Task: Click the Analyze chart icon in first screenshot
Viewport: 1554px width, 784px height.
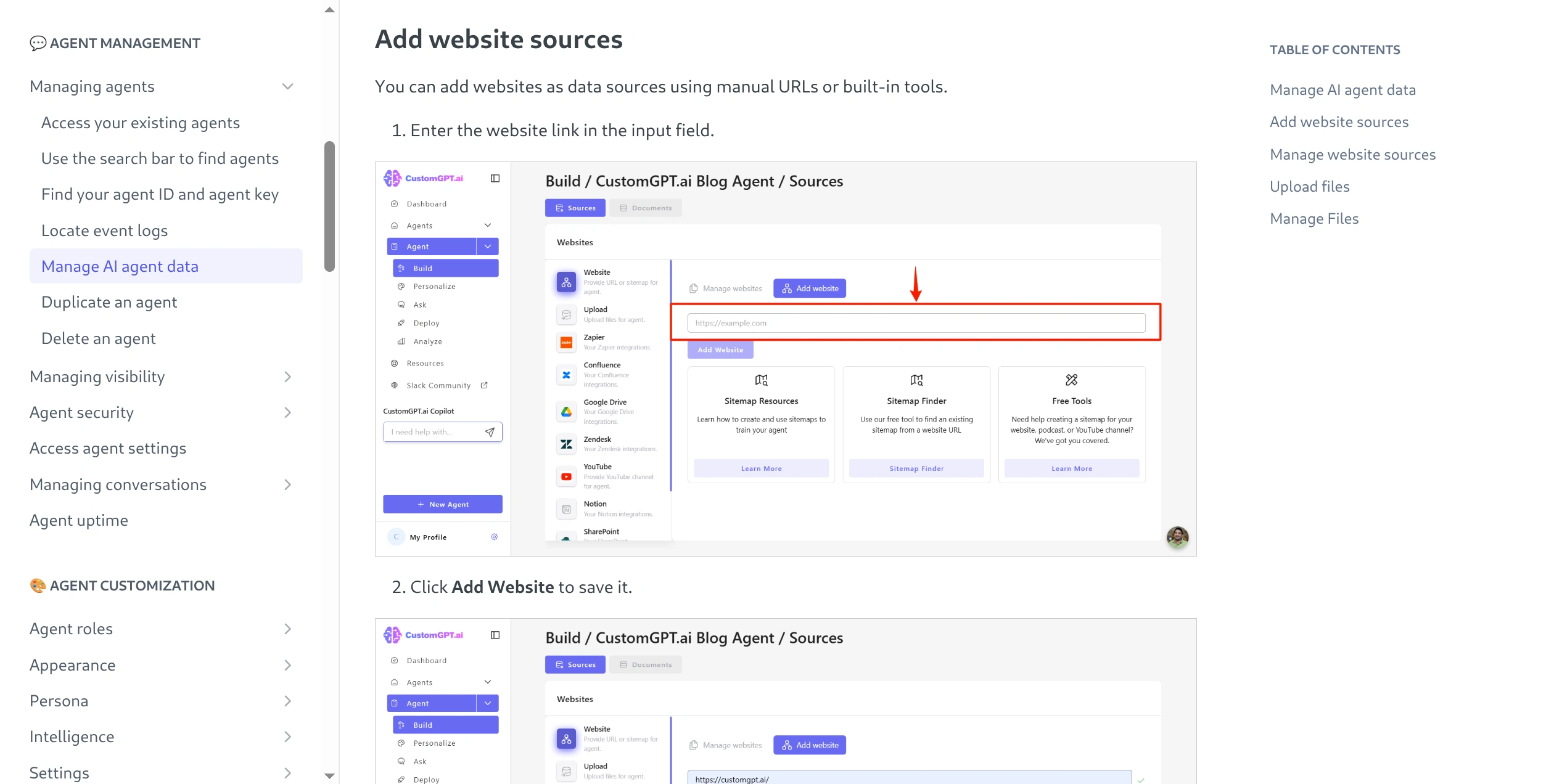Action: pyautogui.click(x=401, y=341)
